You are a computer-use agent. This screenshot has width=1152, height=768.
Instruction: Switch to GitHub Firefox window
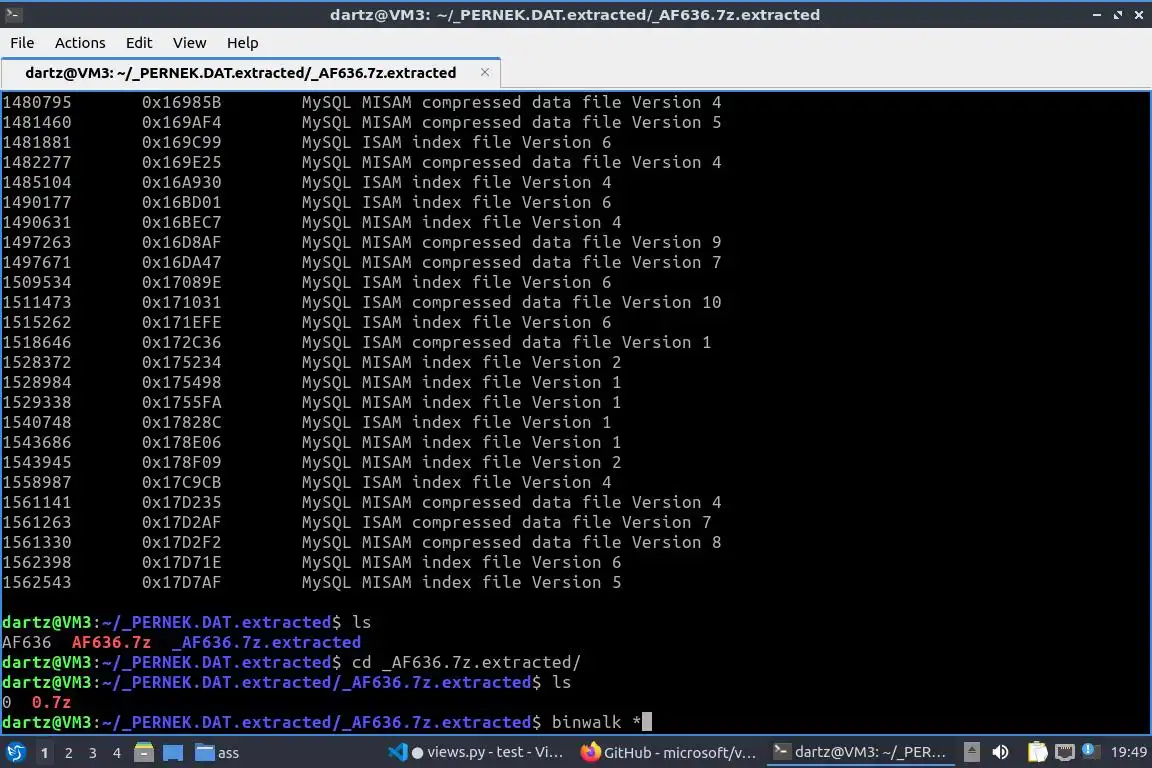(x=669, y=752)
